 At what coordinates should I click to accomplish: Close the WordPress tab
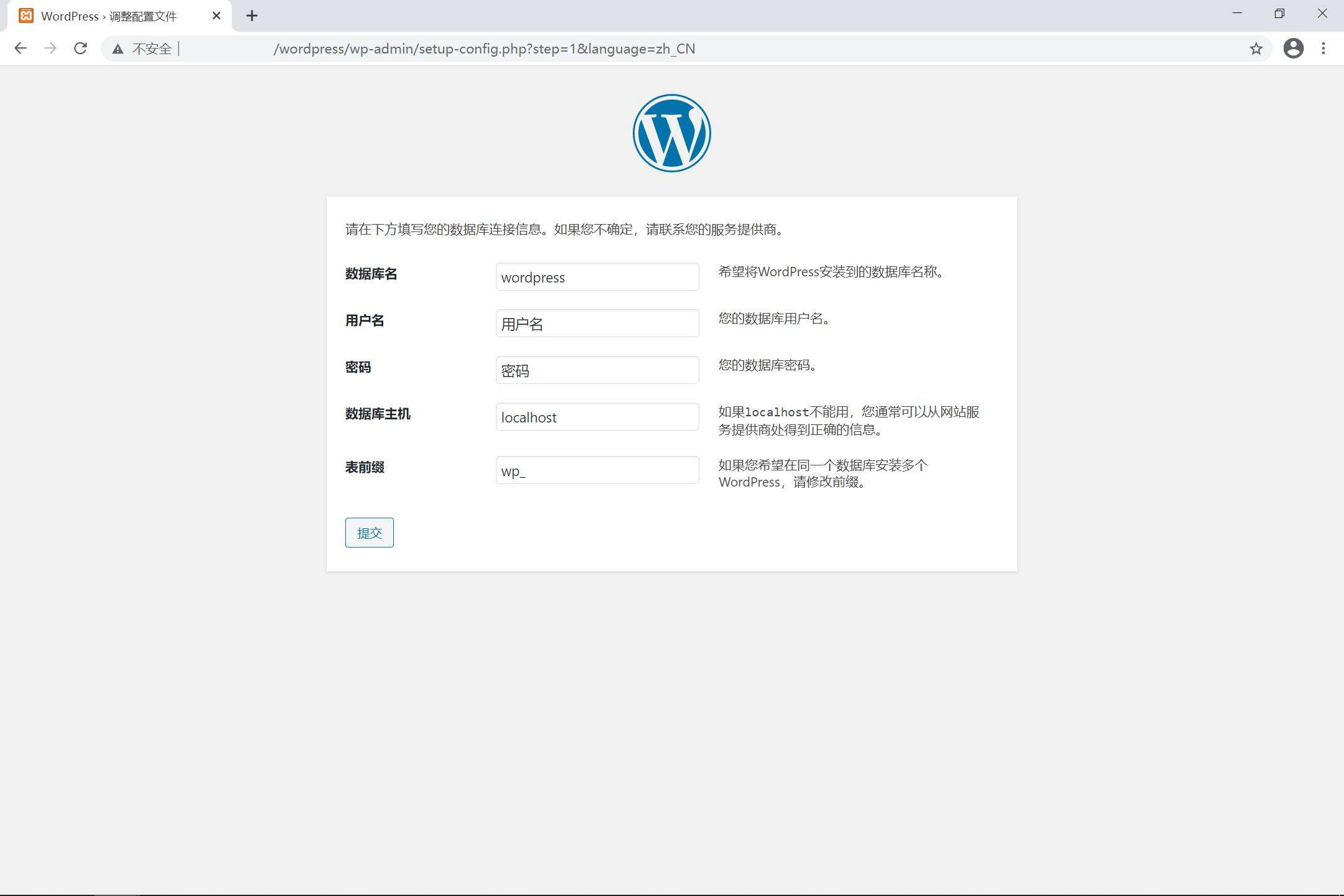pos(217,16)
